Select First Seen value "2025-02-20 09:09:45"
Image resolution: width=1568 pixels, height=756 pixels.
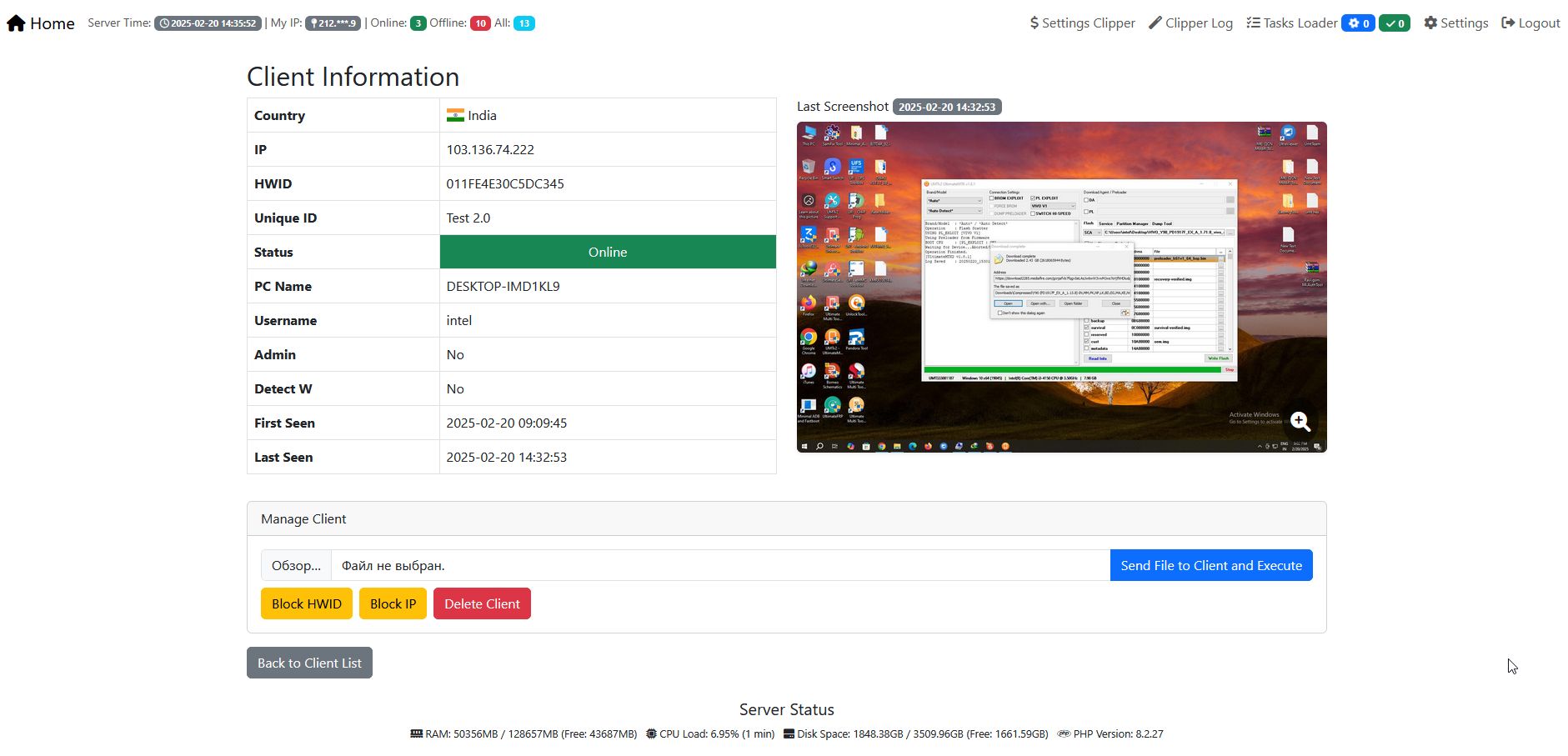tap(507, 423)
